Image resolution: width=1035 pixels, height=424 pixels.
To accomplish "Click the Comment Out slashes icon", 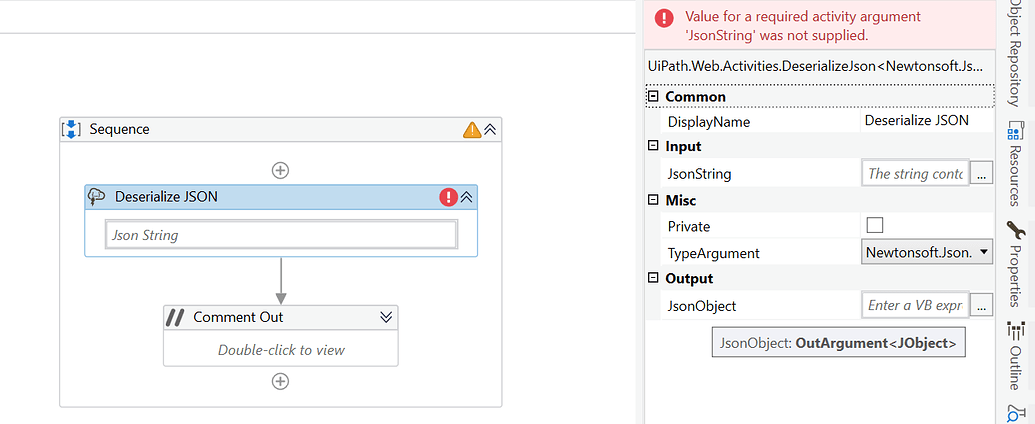I will point(175,317).
